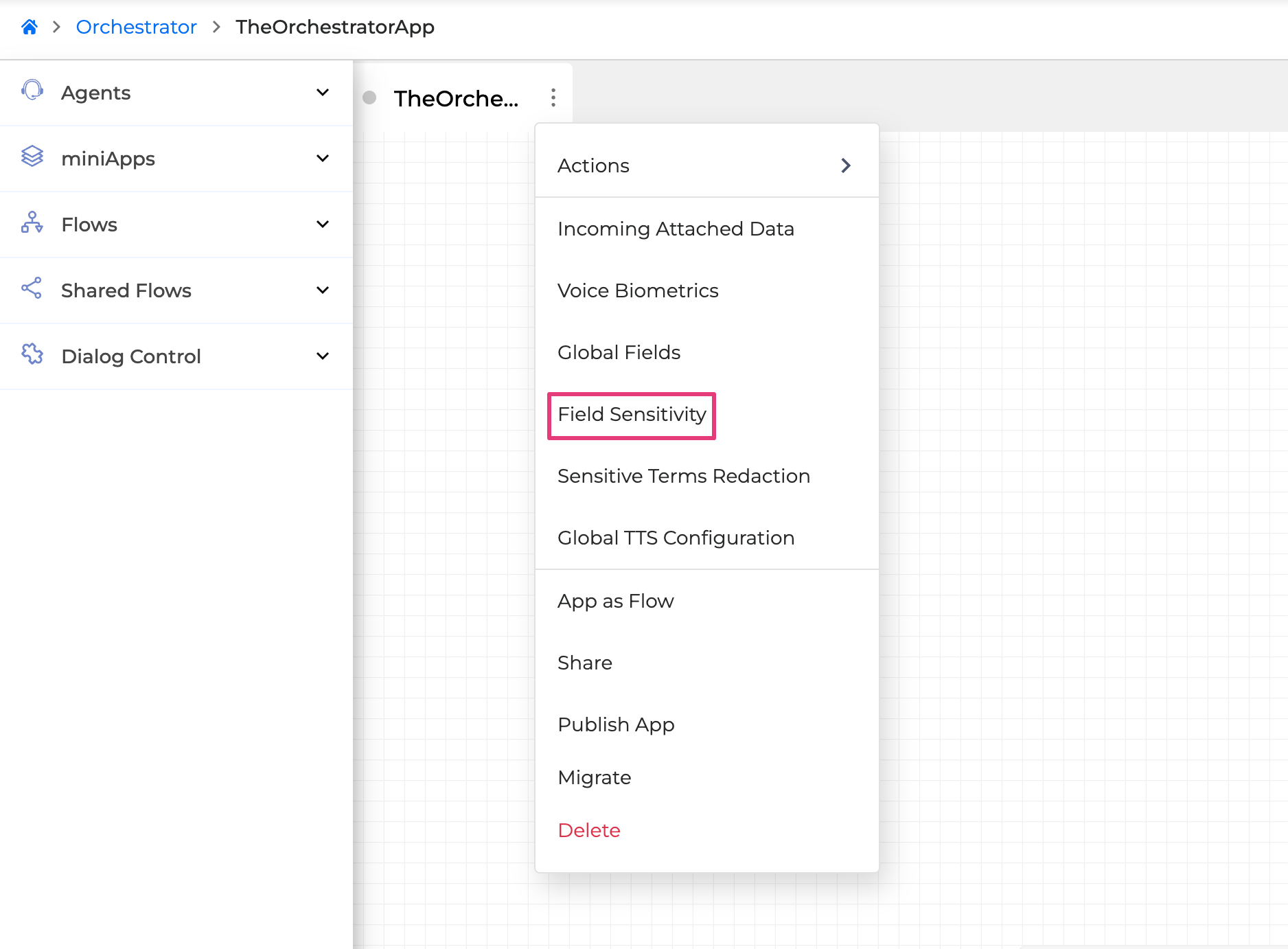Viewport: 1288px width, 949px height.
Task: Click the gray status dot on tab
Action: pyautogui.click(x=369, y=98)
